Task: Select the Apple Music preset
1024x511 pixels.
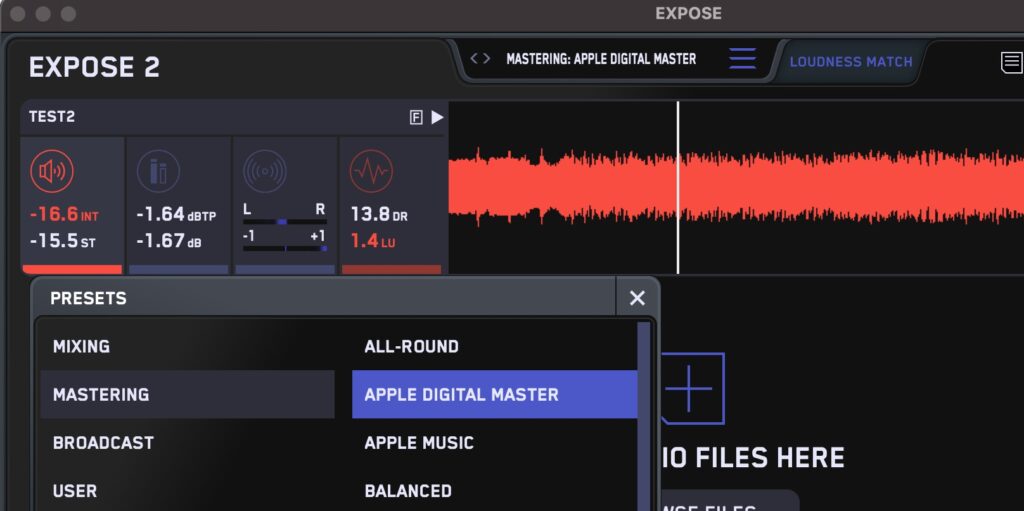Action: pyautogui.click(x=419, y=443)
